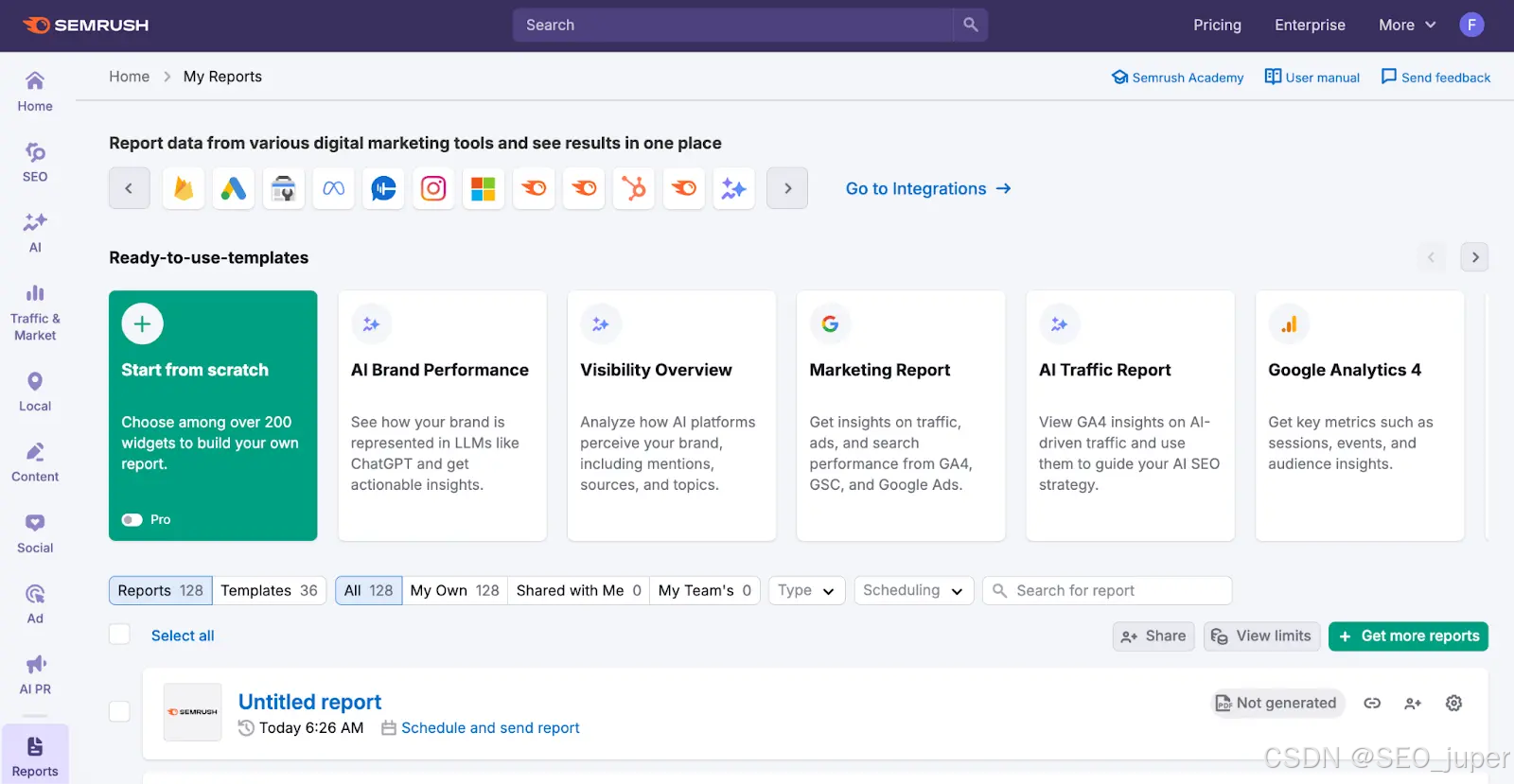Open the Marketing Report template card
This screenshot has width=1514, height=784.
(901, 416)
